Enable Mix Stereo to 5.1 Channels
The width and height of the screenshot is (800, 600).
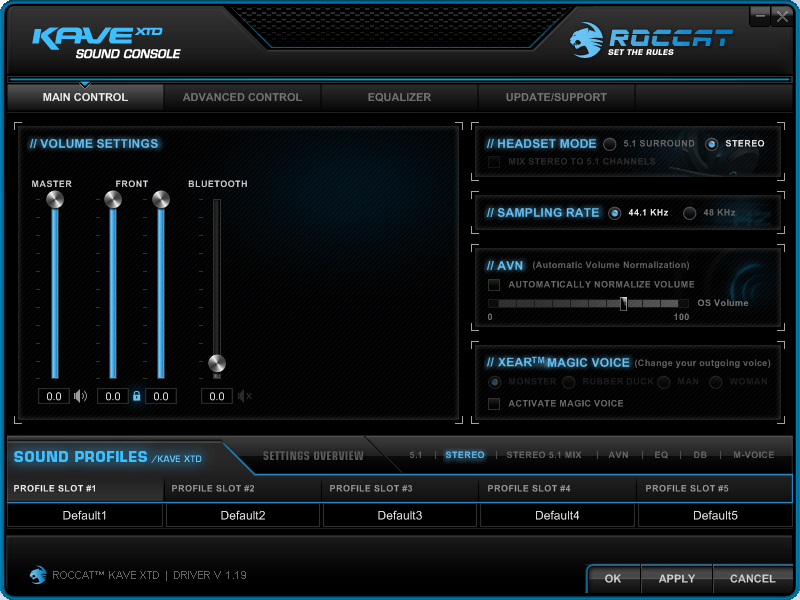pyautogui.click(x=494, y=162)
